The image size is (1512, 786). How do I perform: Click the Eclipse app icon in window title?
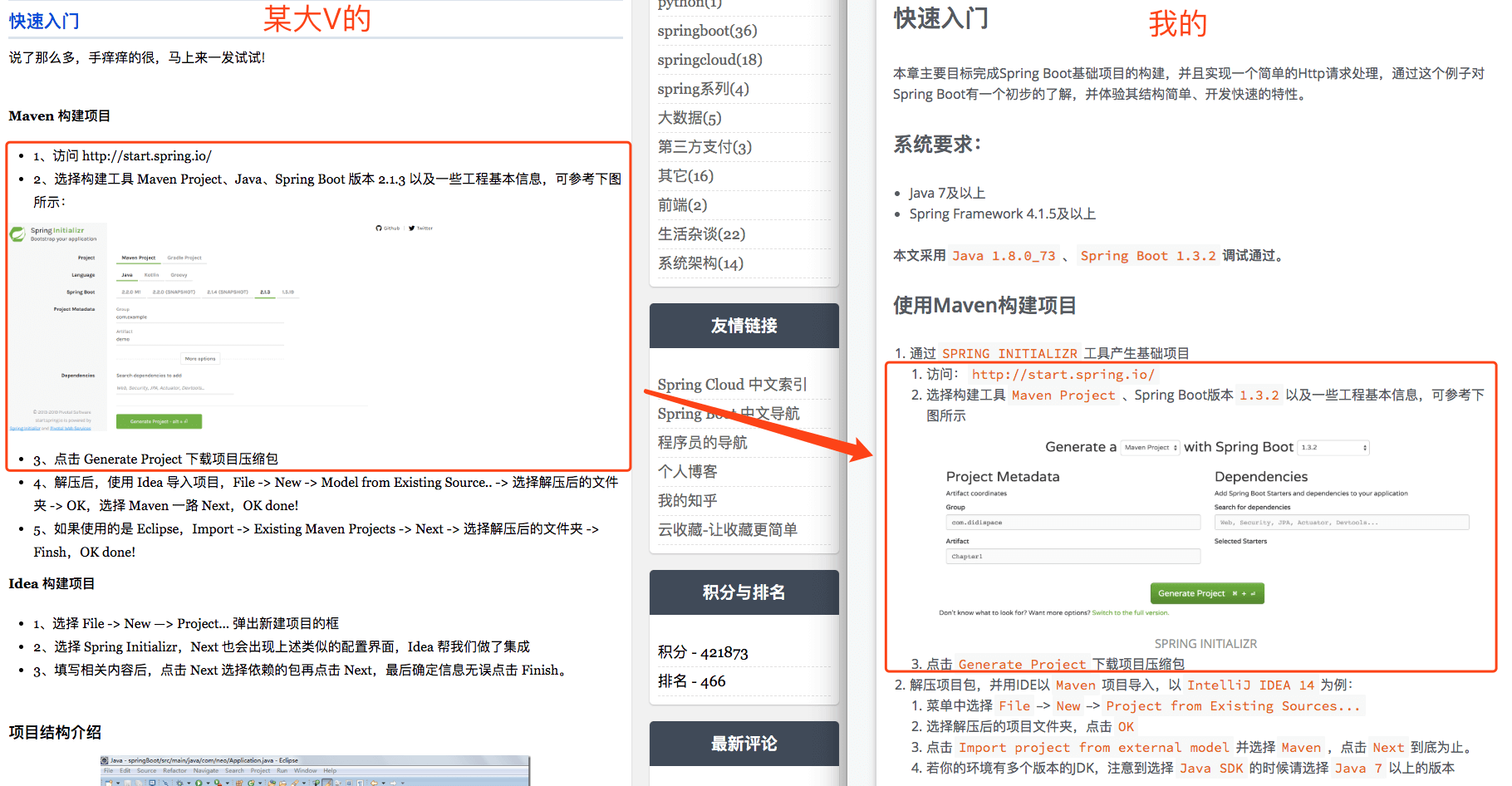[x=106, y=760]
